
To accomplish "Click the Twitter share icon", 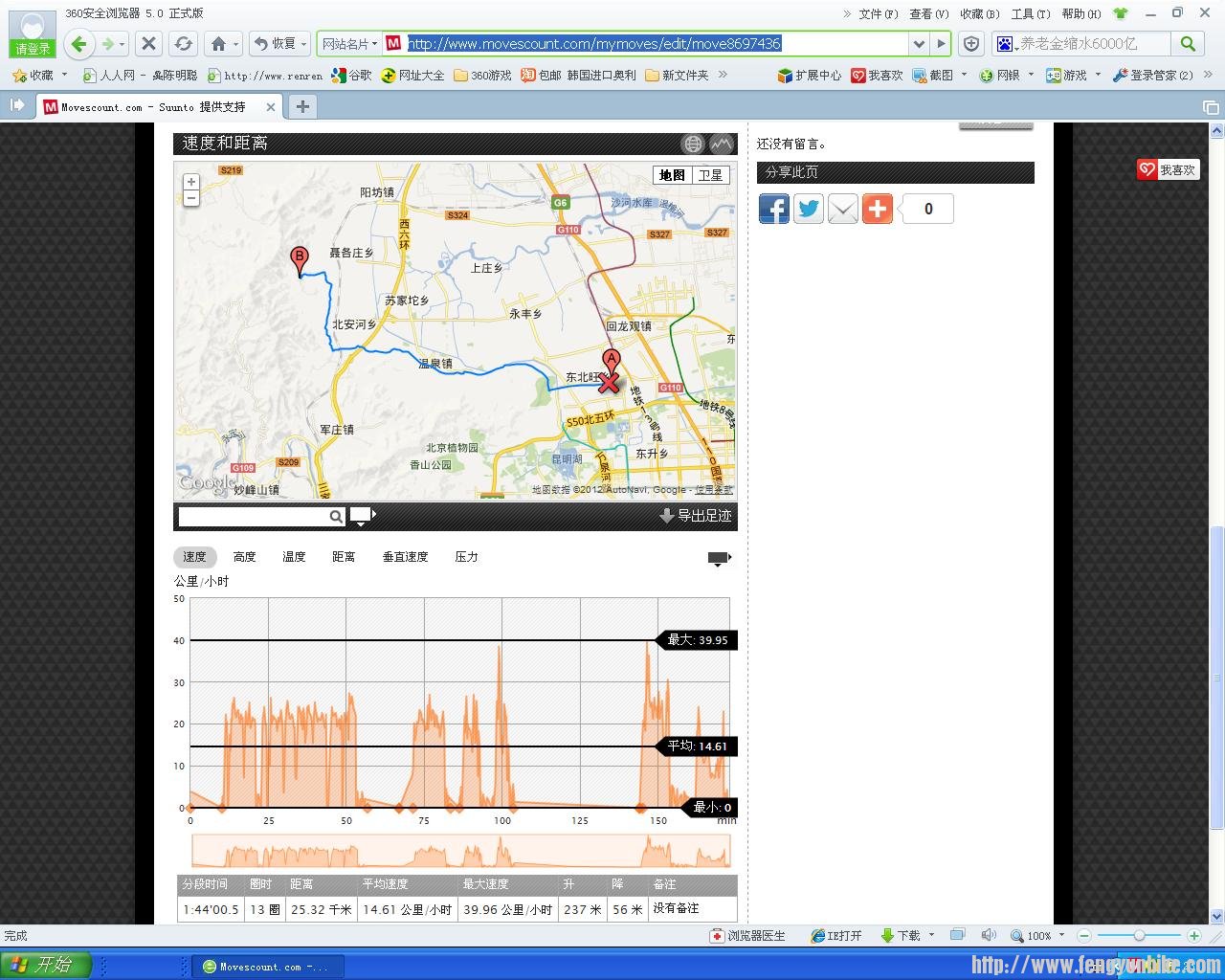I will pyautogui.click(x=808, y=209).
